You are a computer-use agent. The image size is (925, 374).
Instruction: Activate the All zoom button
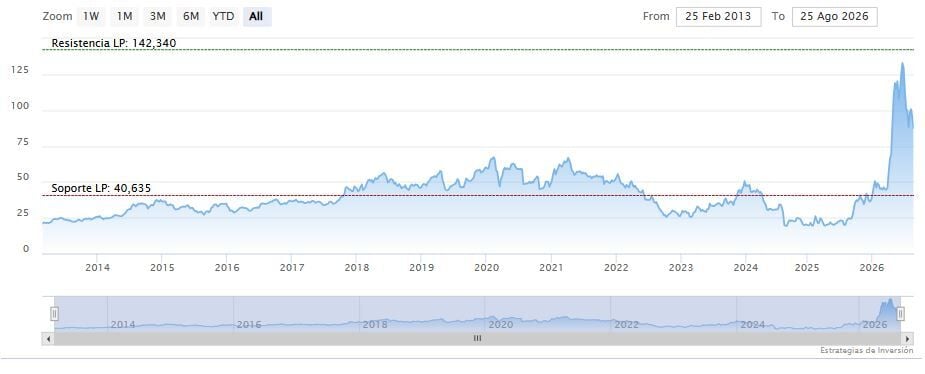(256, 17)
